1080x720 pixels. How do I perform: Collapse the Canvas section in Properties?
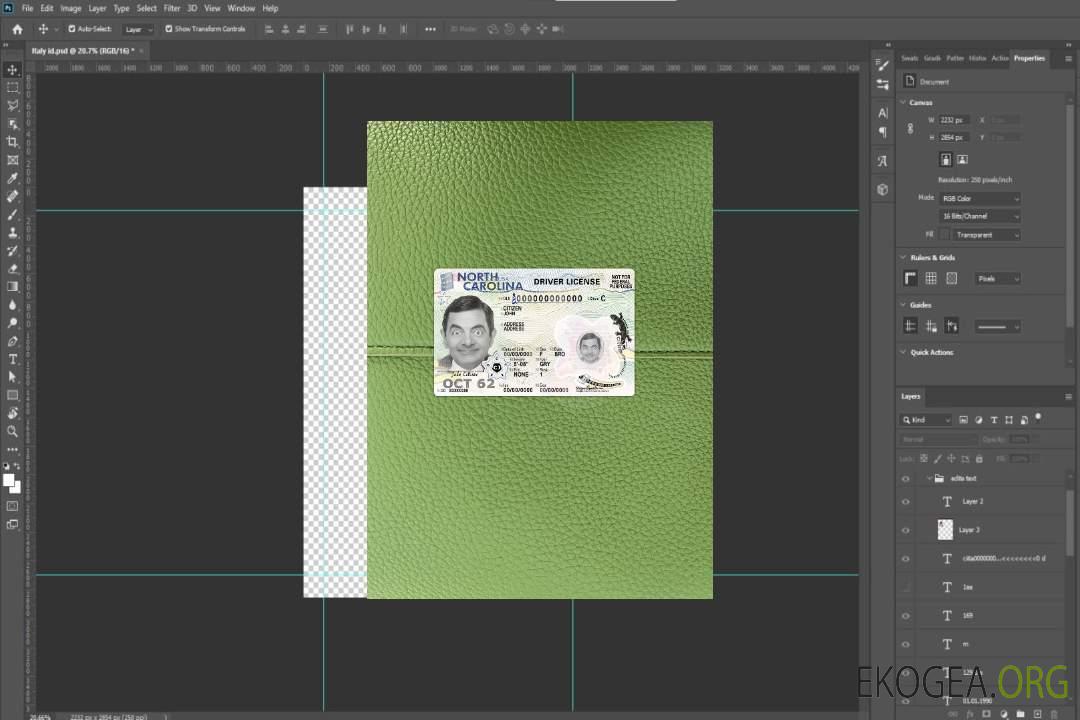[903, 103]
